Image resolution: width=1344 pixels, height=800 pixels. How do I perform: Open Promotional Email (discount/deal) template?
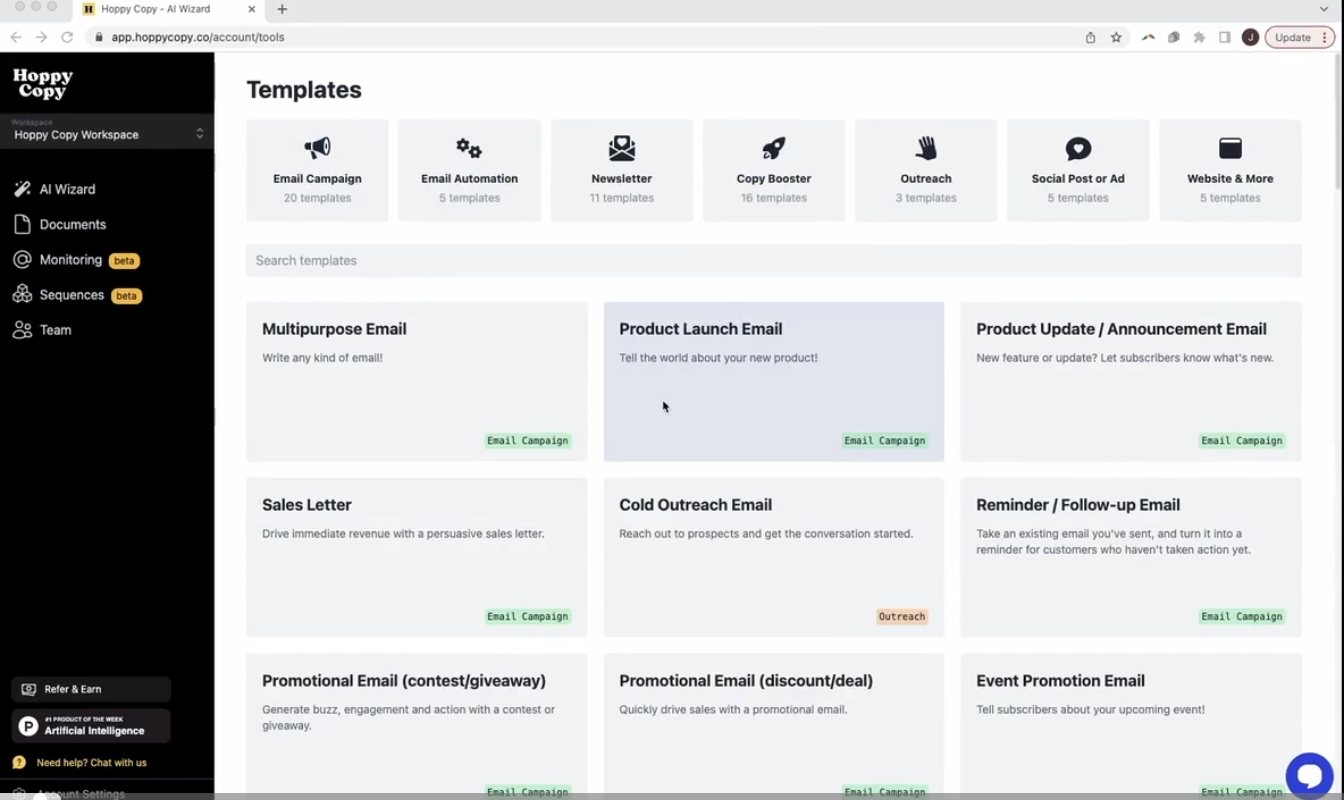(x=774, y=726)
